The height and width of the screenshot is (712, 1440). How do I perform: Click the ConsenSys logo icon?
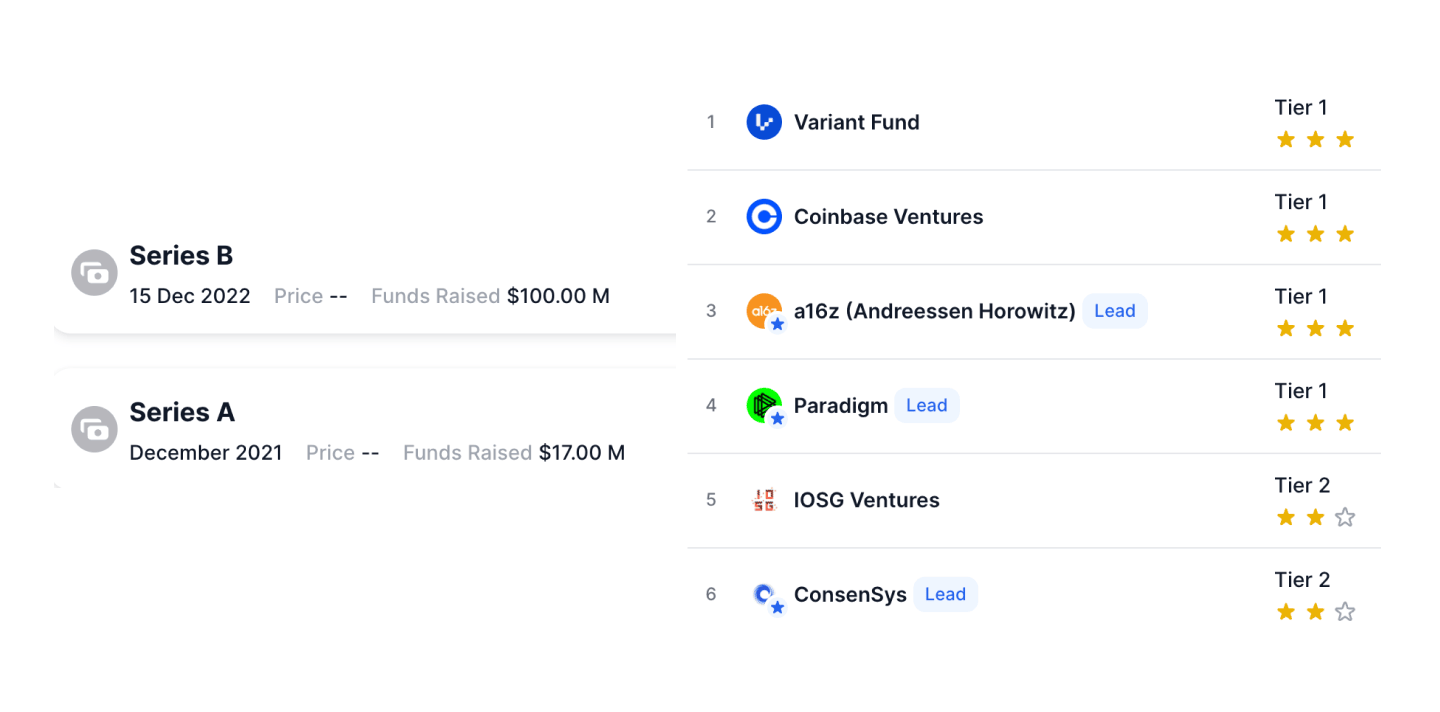point(764,594)
